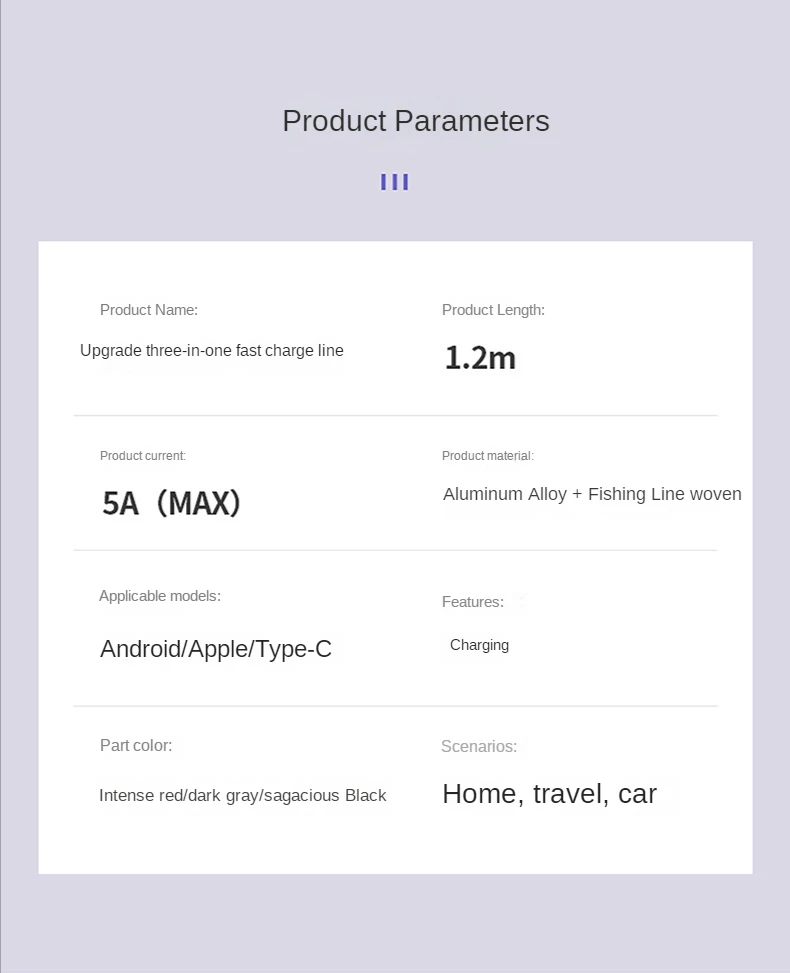Click the divider line below Product Name row
Image resolution: width=790 pixels, height=973 pixels.
coord(395,415)
